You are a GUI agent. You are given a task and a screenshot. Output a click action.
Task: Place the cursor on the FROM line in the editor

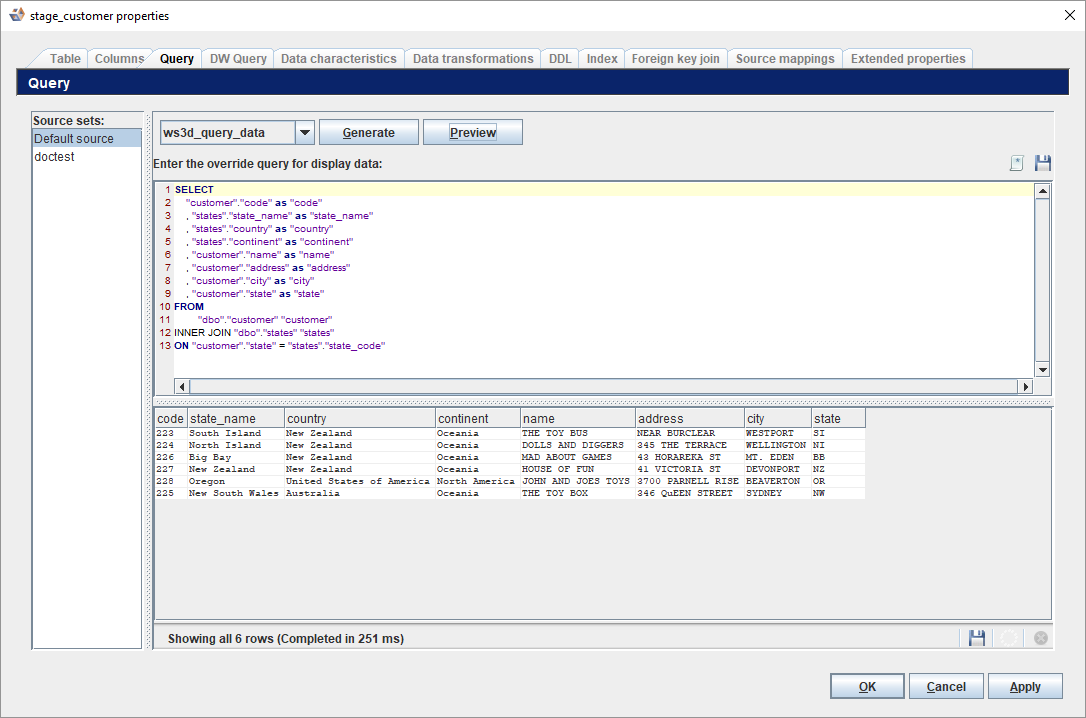pos(189,307)
